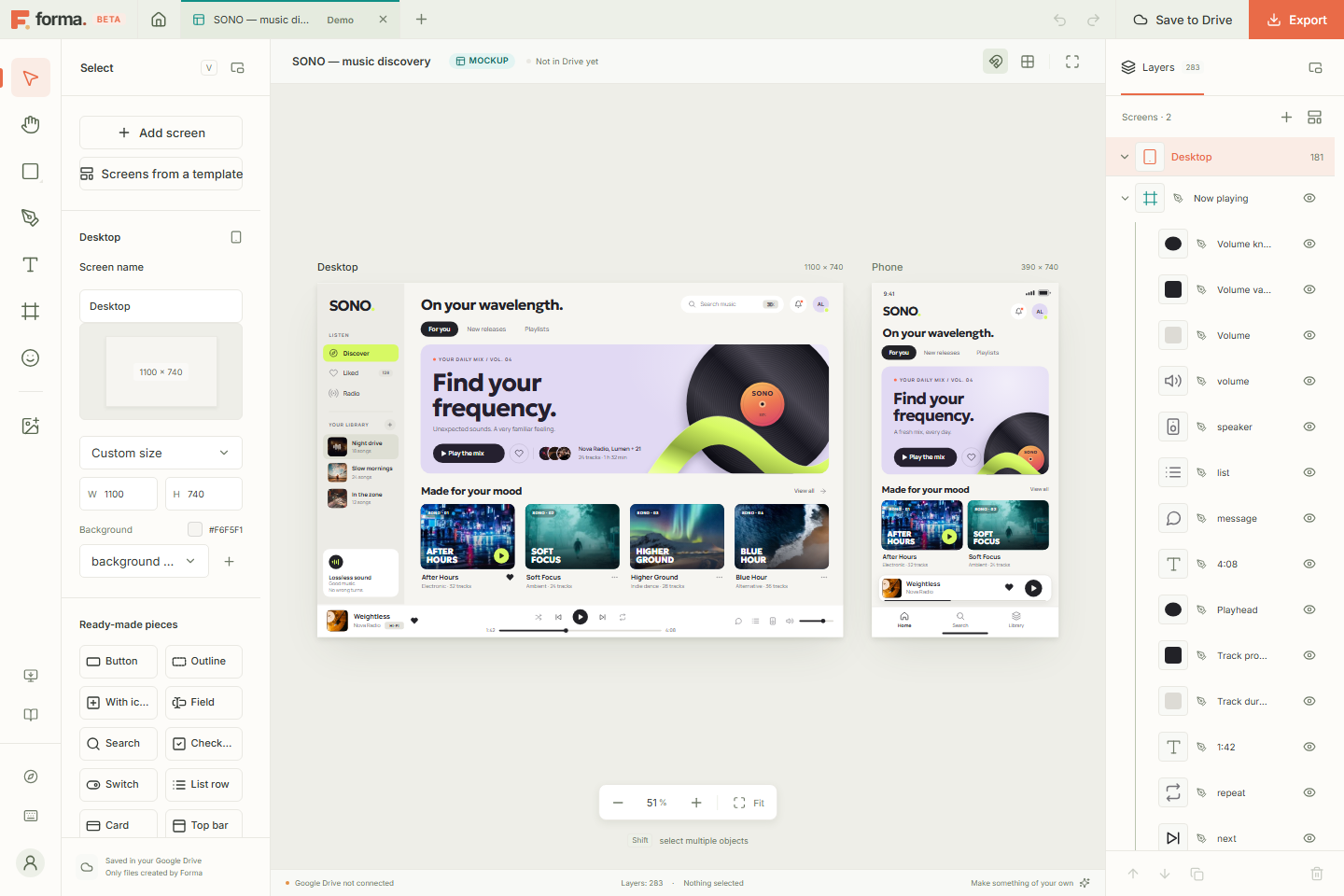Go to the home icon
Viewport: 1344px width, 896px height.
coord(159,20)
